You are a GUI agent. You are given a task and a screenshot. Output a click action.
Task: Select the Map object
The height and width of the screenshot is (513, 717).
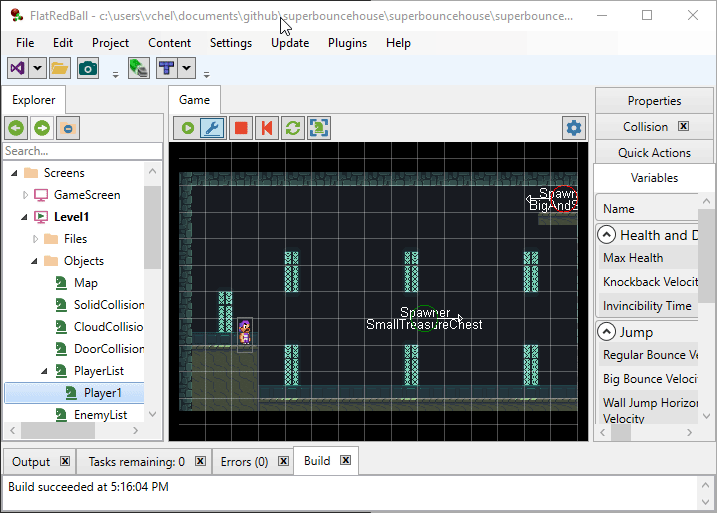click(86, 283)
